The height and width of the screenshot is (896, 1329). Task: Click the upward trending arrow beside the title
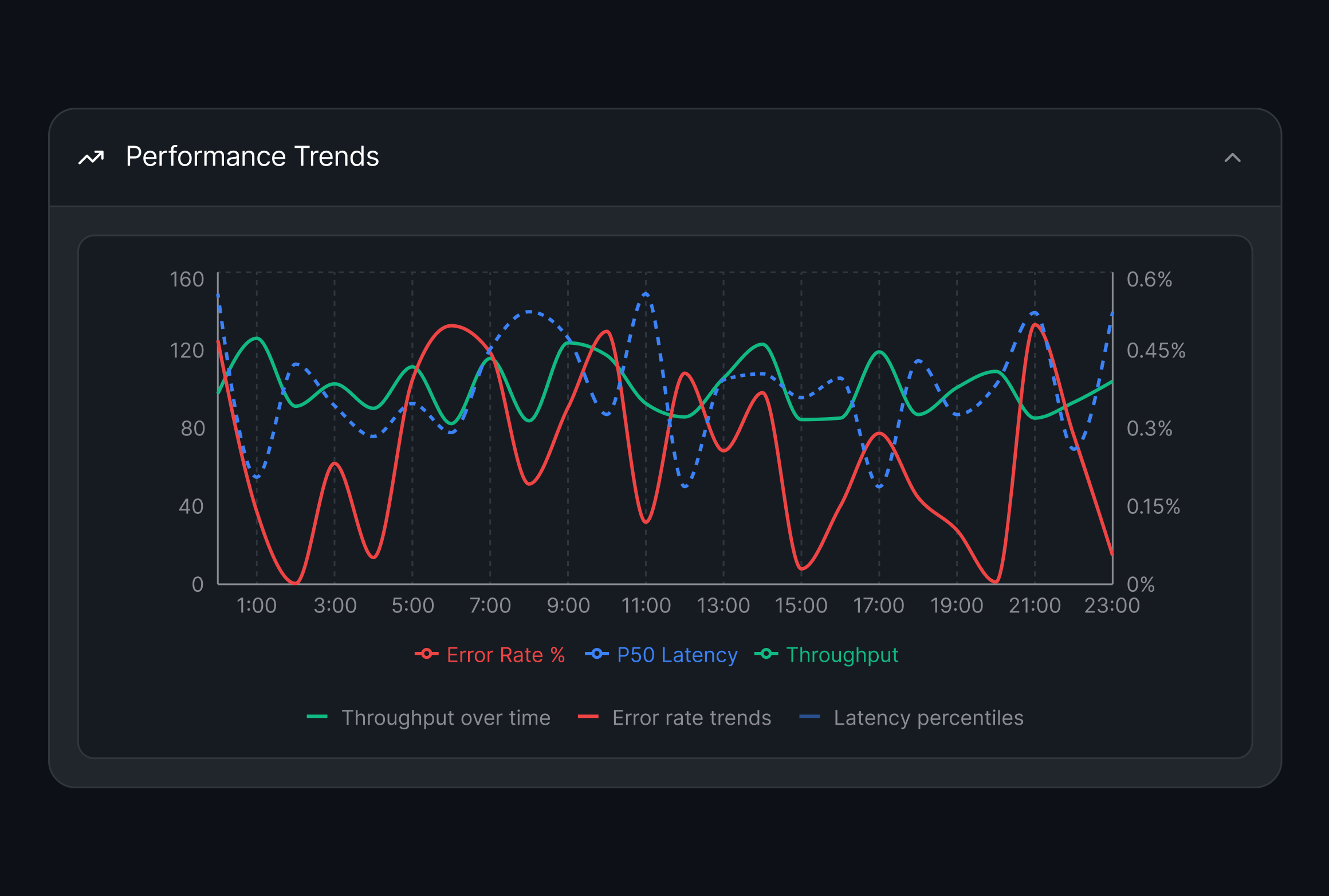coord(92,156)
